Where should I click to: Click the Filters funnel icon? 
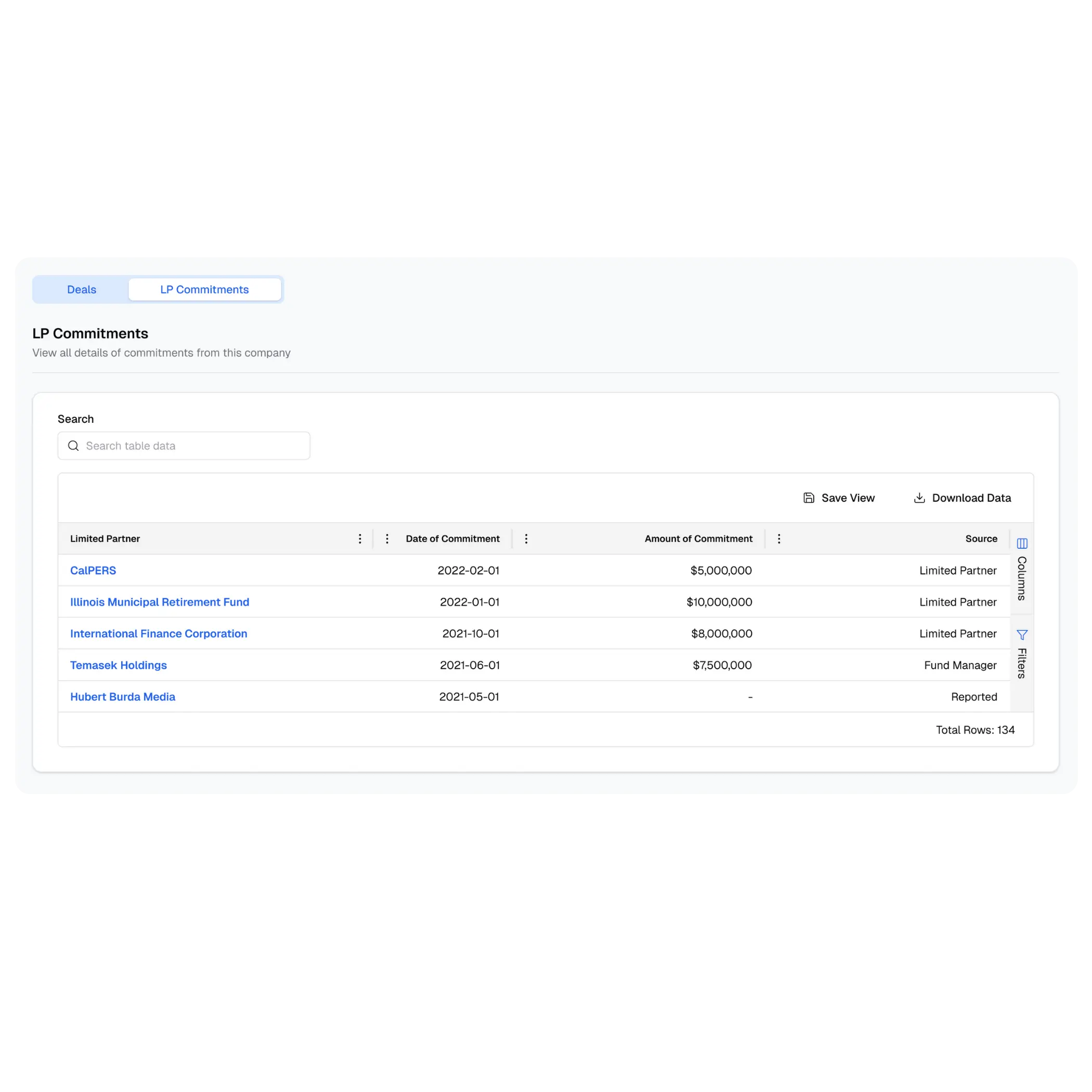click(x=1022, y=635)
